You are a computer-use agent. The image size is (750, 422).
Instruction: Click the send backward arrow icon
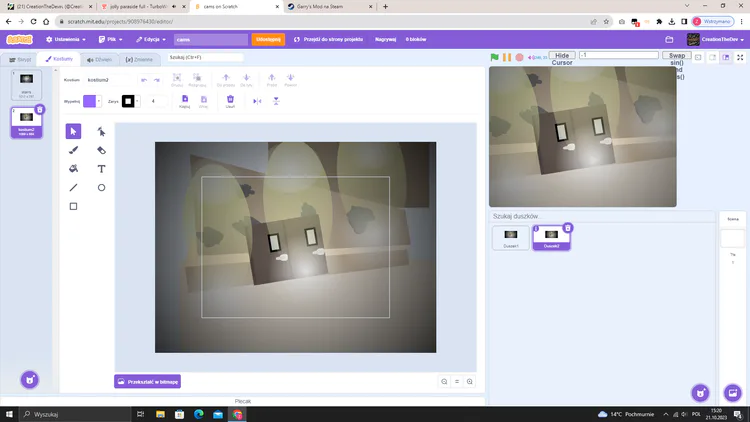click(x=246, y=79)
